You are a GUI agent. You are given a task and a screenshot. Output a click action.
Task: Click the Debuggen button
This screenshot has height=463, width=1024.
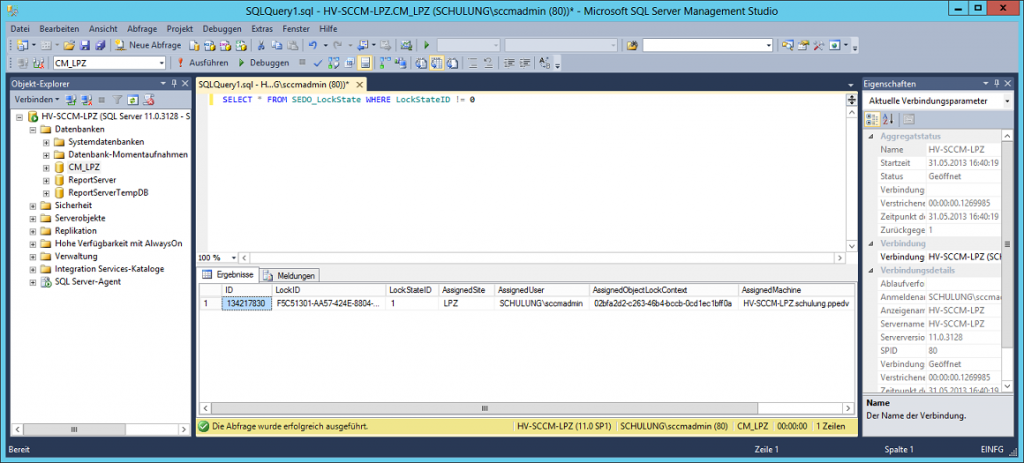coord(264,62)
